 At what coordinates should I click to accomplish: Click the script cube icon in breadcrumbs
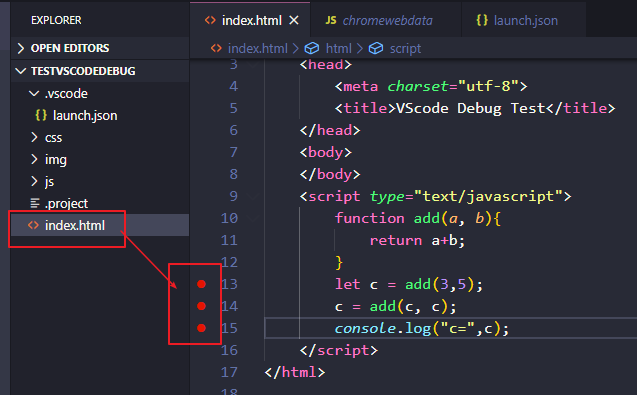click(x=376, y=48)
